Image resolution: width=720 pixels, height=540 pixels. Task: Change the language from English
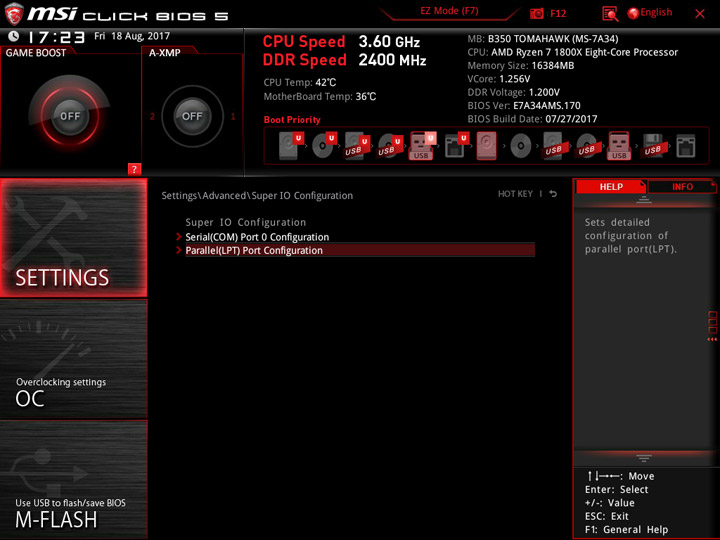[x=656, y=12]
